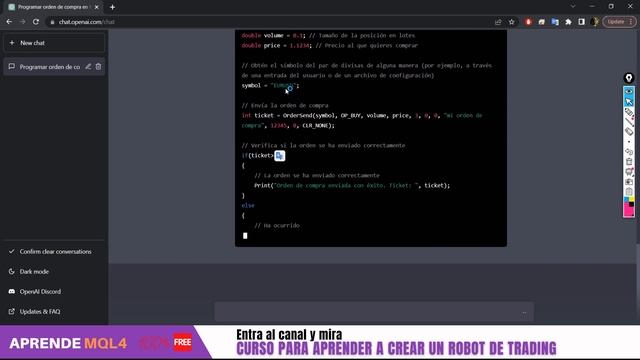Viewport: 640px width, 360px height.
Task: Open the Google Translate extension in toolbar
Action: click(555, 22)
